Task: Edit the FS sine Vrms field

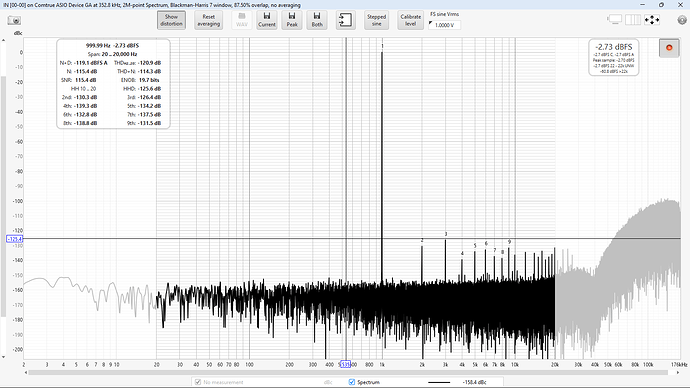Action: 445,25
